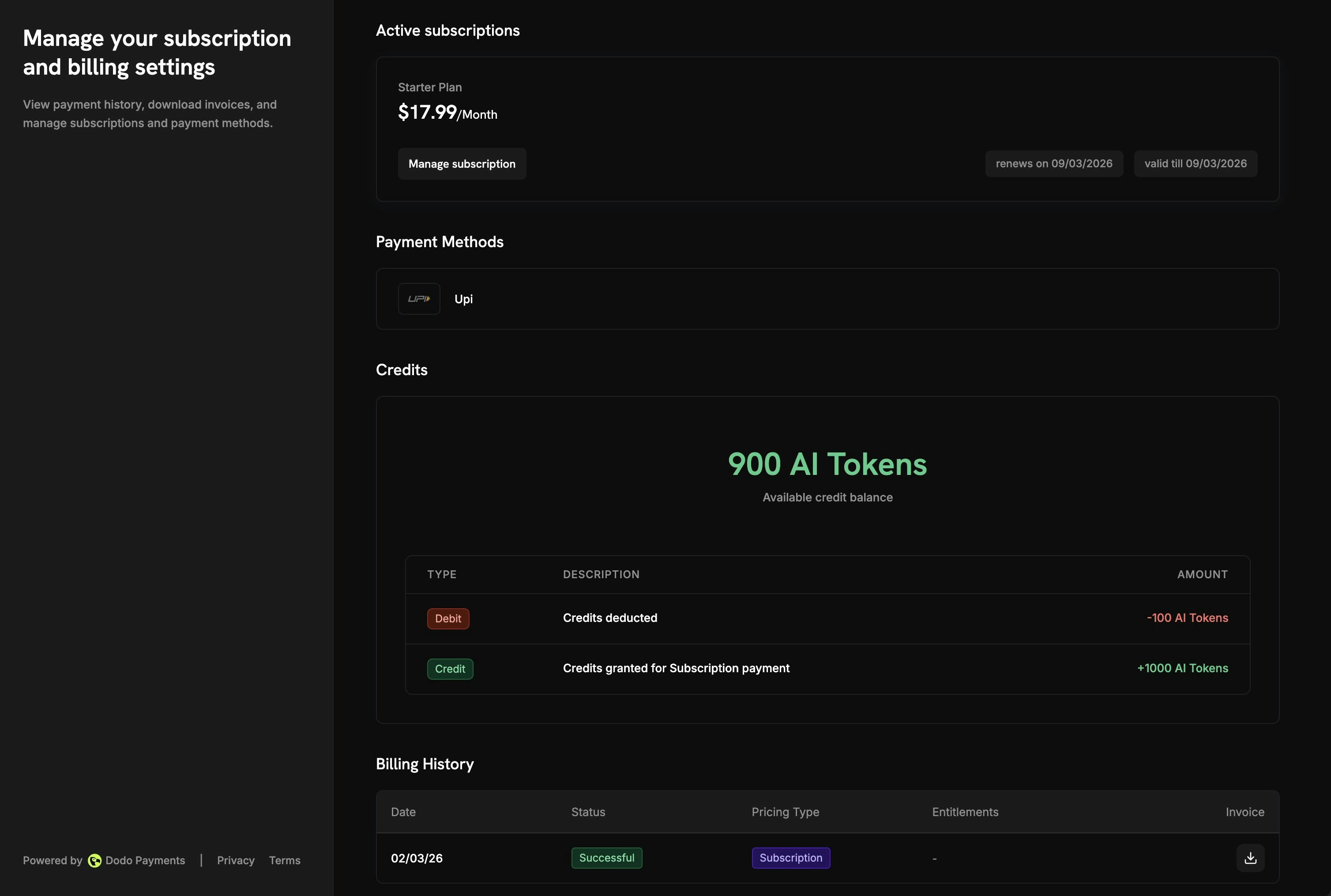Select the Subscription pricing type badge
The image size is (1331, 896).
(790, 857)
